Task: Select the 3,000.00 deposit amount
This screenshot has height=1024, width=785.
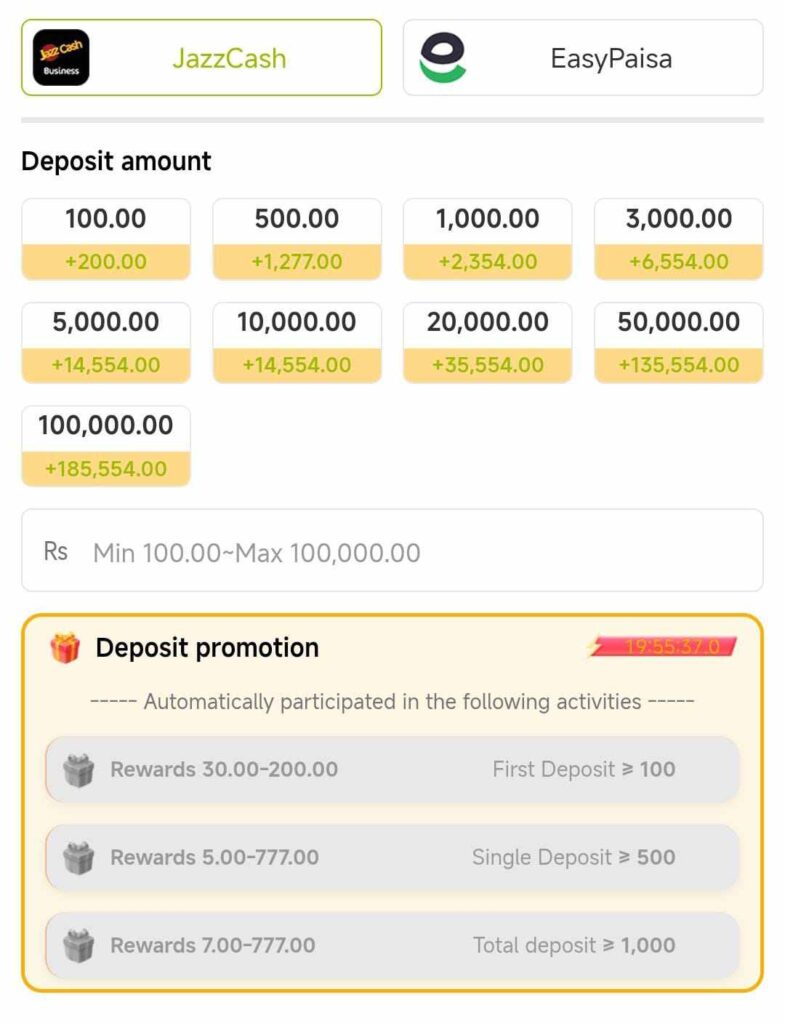Action: click(x=679, y=239)
